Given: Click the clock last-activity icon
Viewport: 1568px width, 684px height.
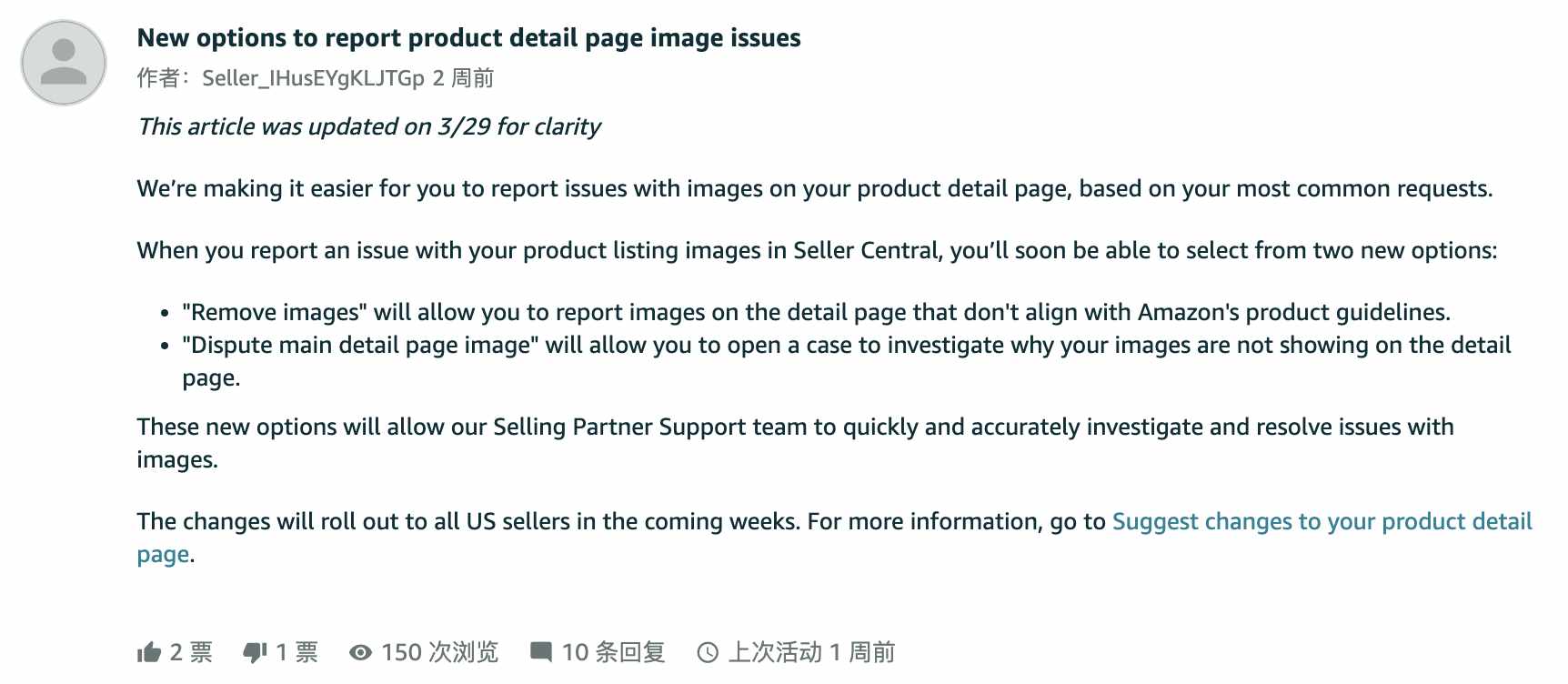Looking at the screenshot, I should [x=708, y=652].
